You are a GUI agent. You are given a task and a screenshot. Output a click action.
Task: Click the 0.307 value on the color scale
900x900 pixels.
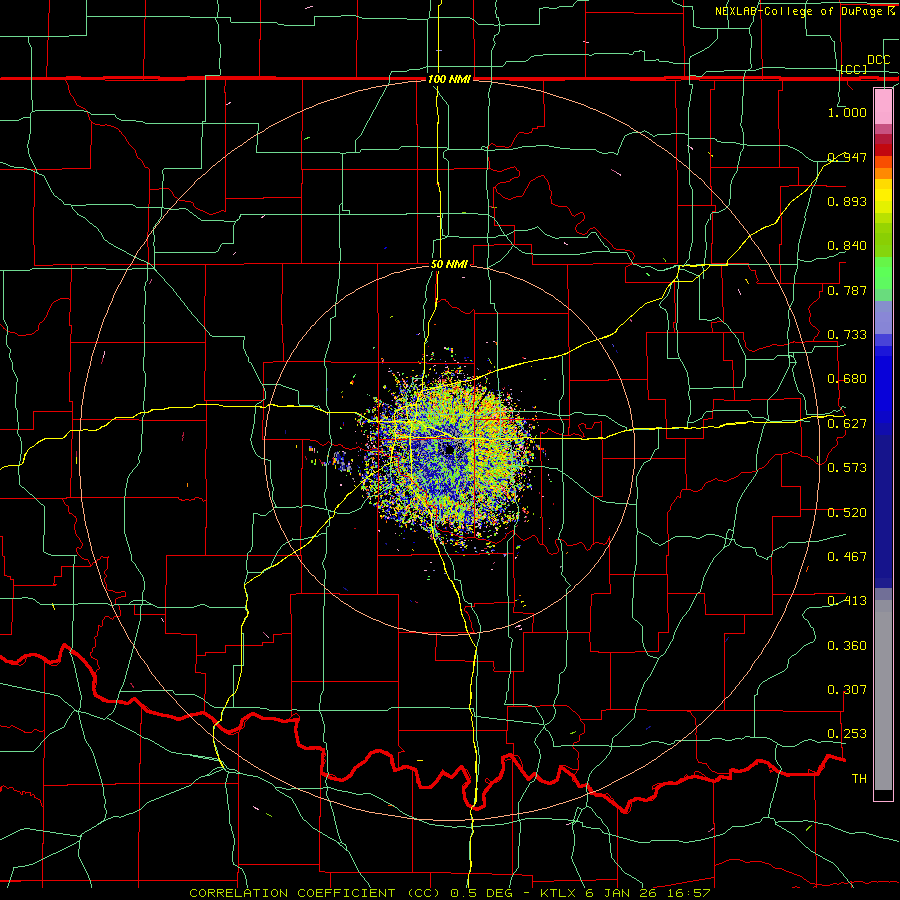(x=847, y=690)
